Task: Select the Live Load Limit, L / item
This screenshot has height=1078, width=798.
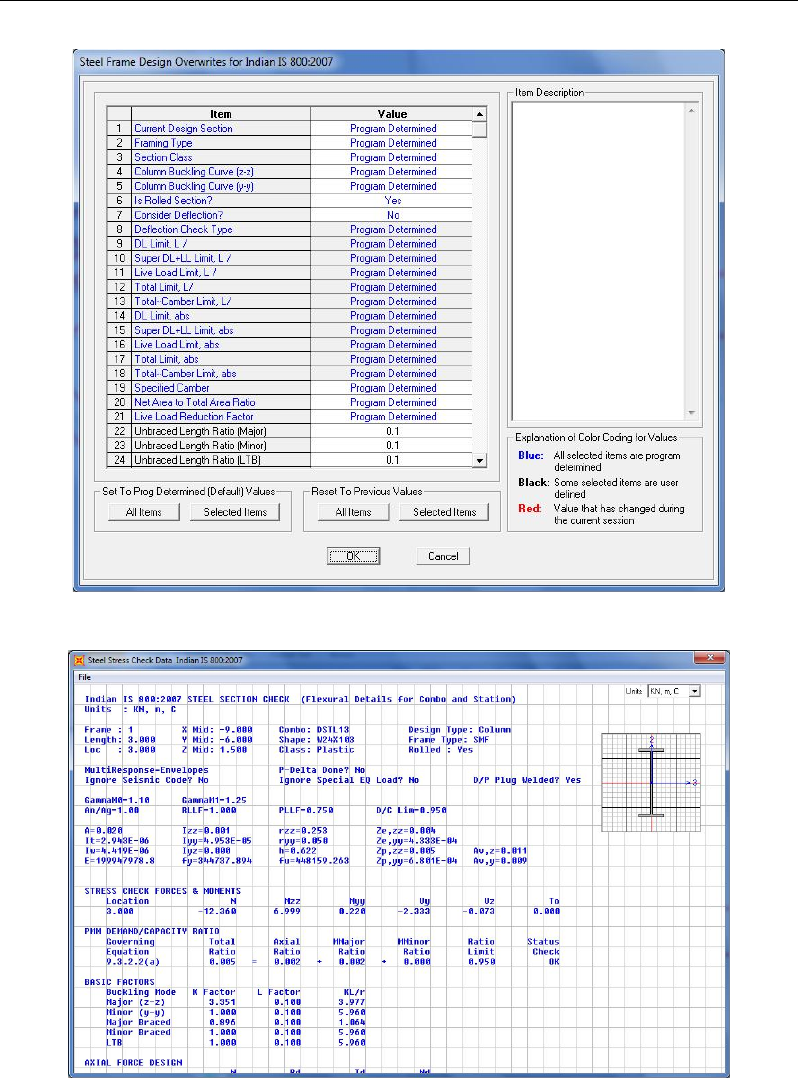Action: click(221, 273)
